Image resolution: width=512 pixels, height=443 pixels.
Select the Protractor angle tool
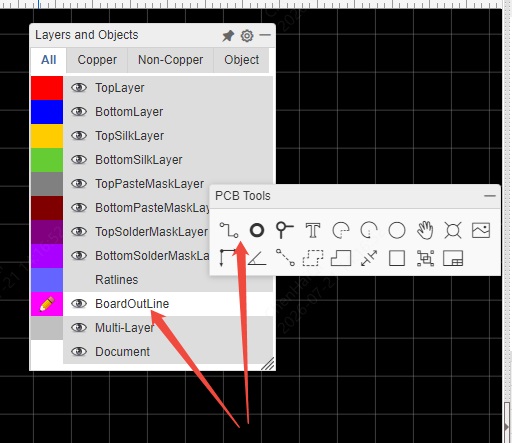pos(257,259)
